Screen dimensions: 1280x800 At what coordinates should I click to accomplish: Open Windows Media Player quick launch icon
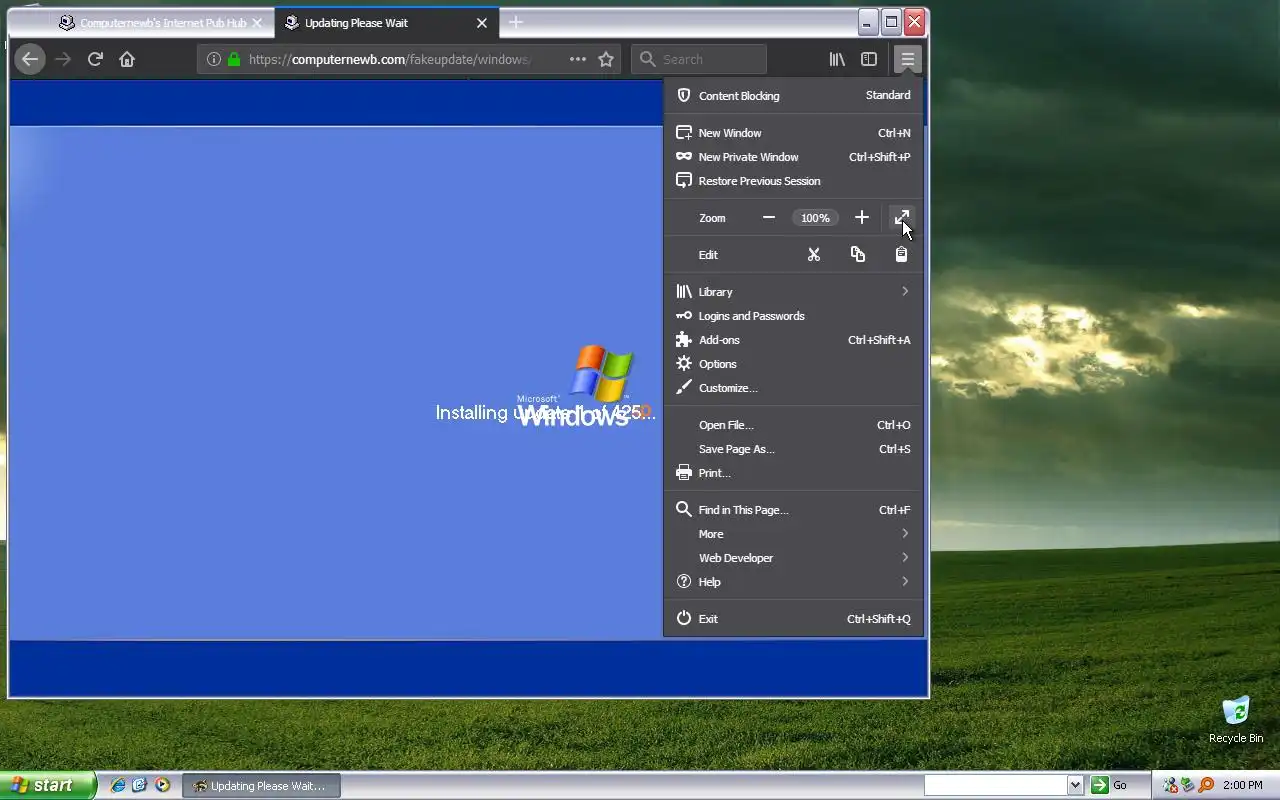[162, 785]
